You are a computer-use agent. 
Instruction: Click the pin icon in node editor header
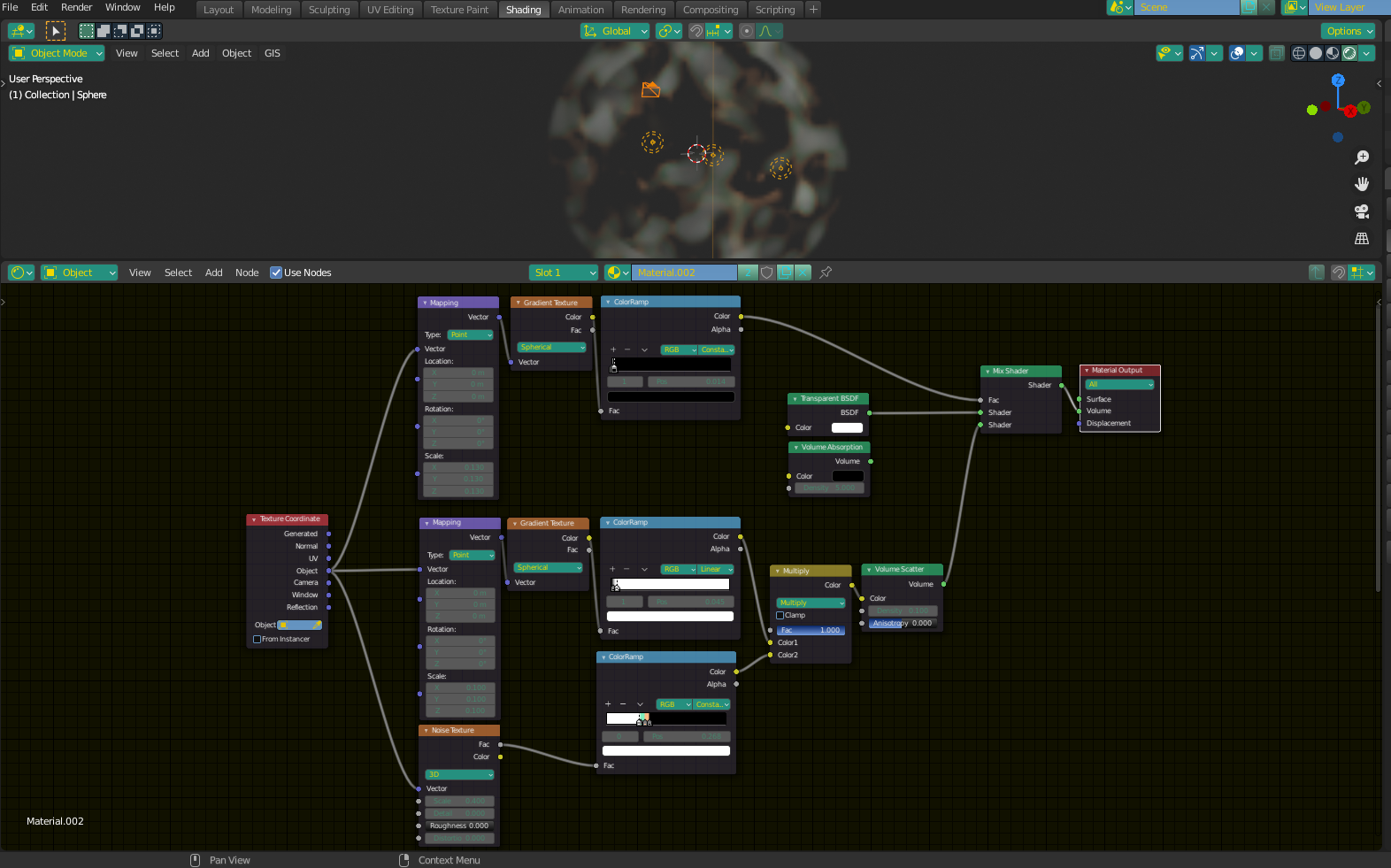(826, 273)
